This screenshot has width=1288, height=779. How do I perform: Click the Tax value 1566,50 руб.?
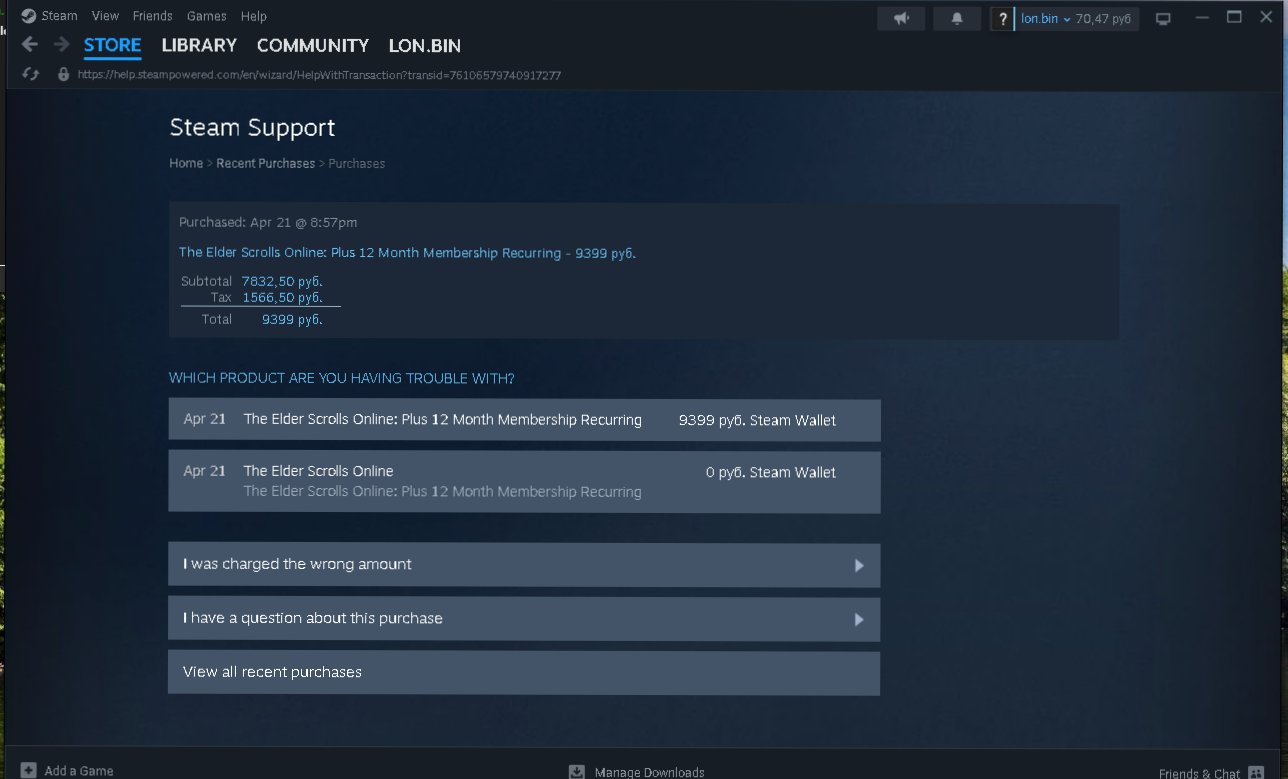[282, 298]
